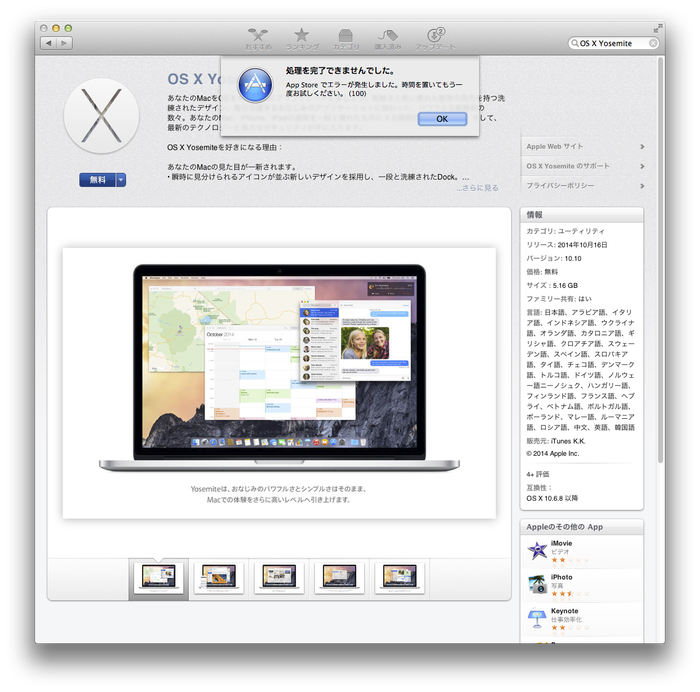700x692 pixels.
Task: Select the fourth screenshot thumbnail
Action: (339, 578)
